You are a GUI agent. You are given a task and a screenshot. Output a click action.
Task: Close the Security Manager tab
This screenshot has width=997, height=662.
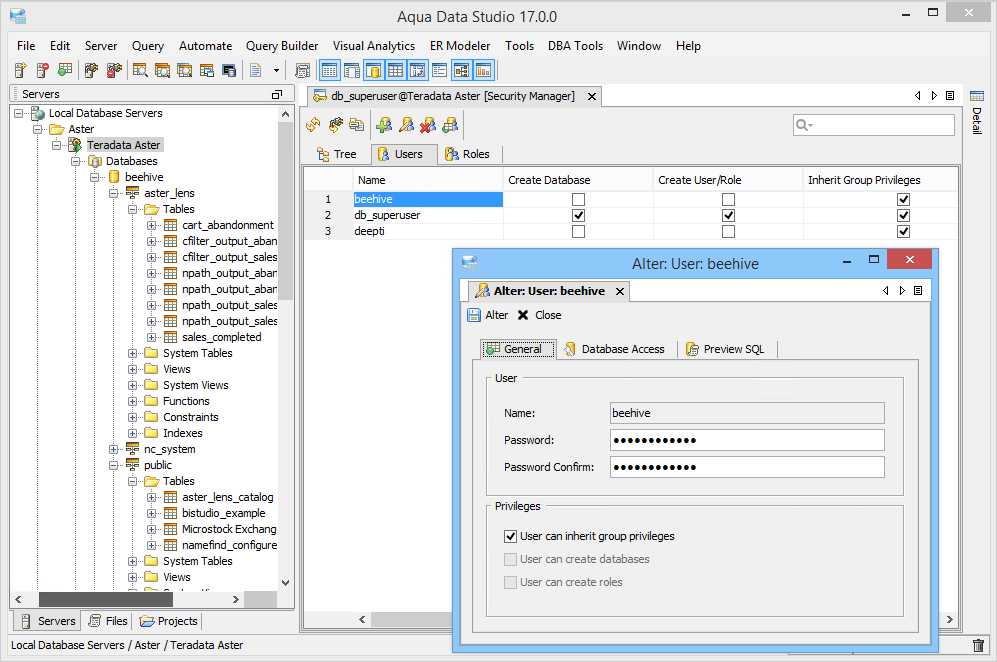pos(592,97)
